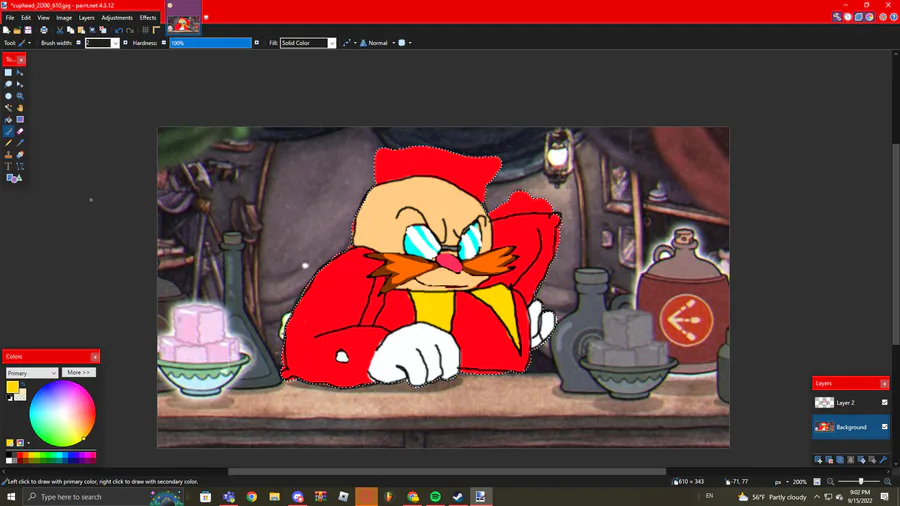Screen dimensions: 900x506
Task: Reset colors to black and white
Action: coord(9,398)
